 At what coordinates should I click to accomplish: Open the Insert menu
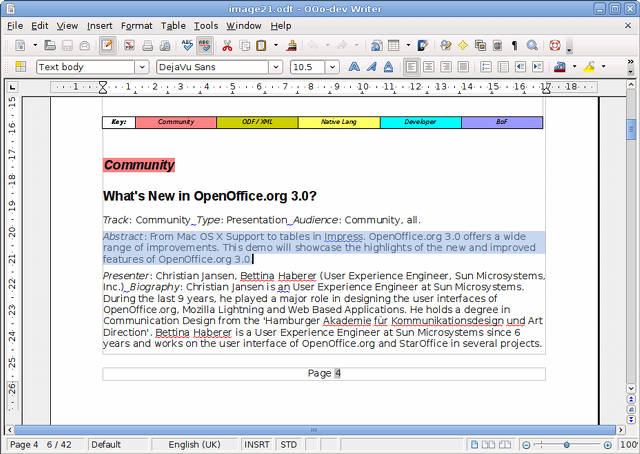tap(100, 25)
